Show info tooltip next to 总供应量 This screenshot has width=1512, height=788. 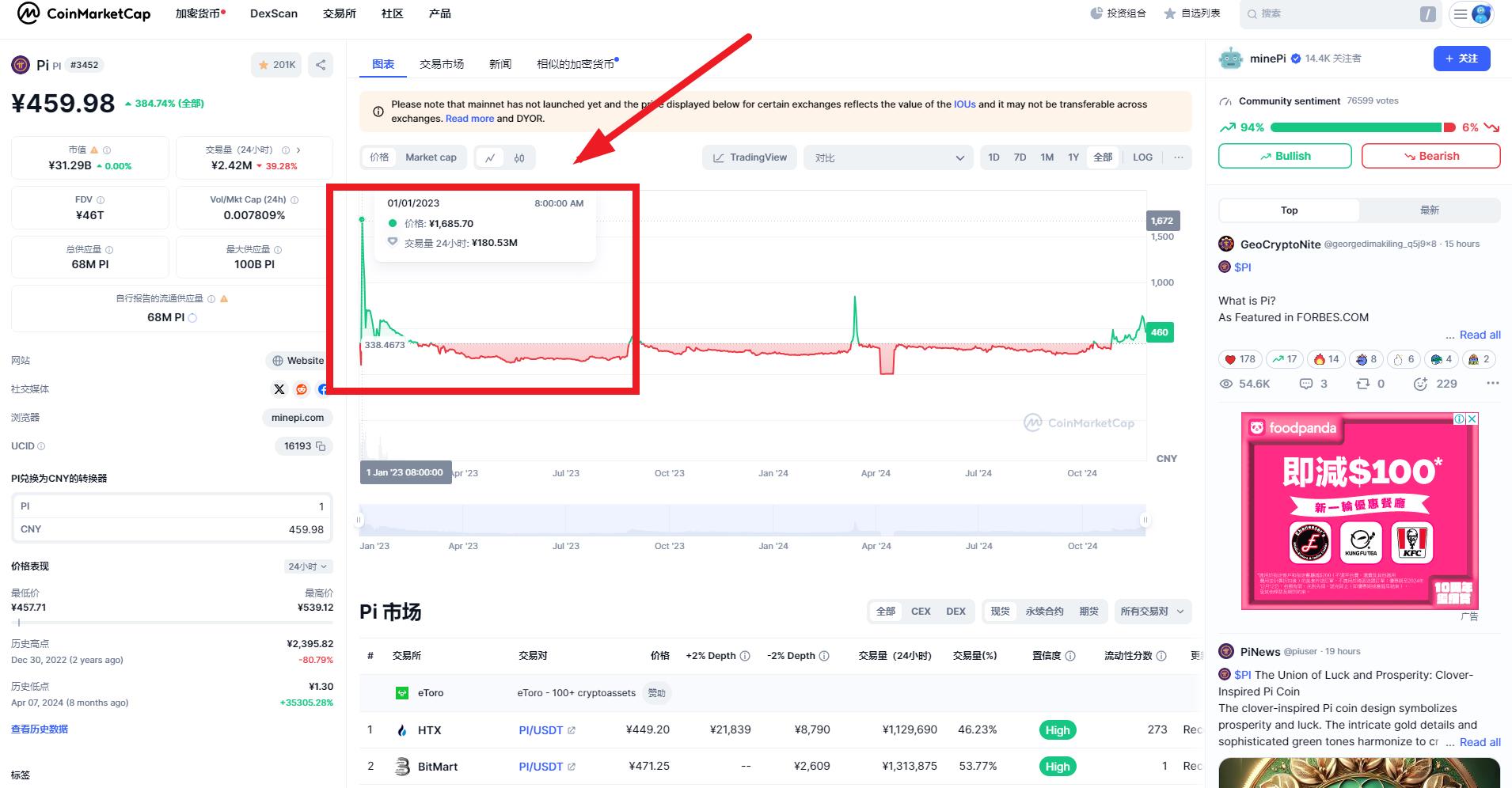109,250
